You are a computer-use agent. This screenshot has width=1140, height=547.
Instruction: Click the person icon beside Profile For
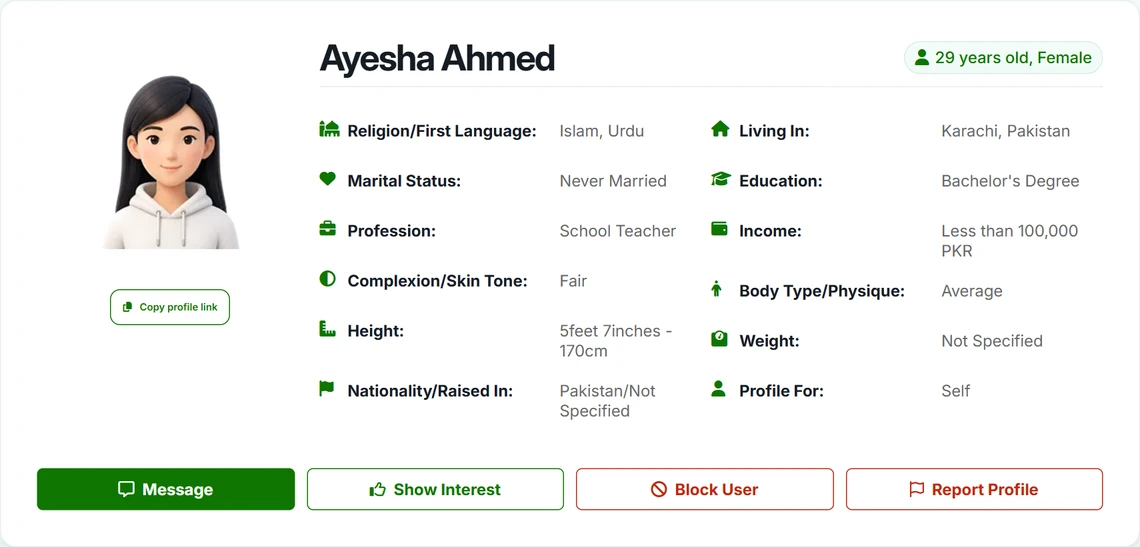pyautogui.click(x=718, y=388)
